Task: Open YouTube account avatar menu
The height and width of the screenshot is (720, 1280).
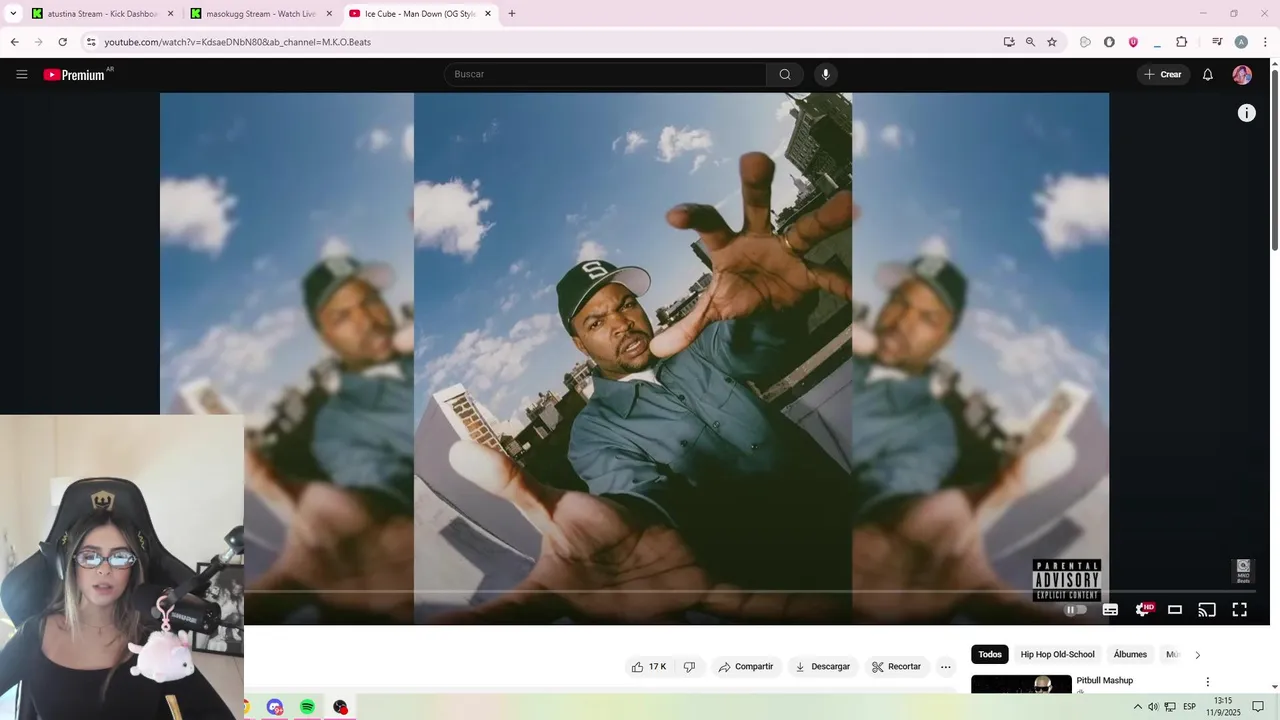Action: click(x=1242, y=74)
